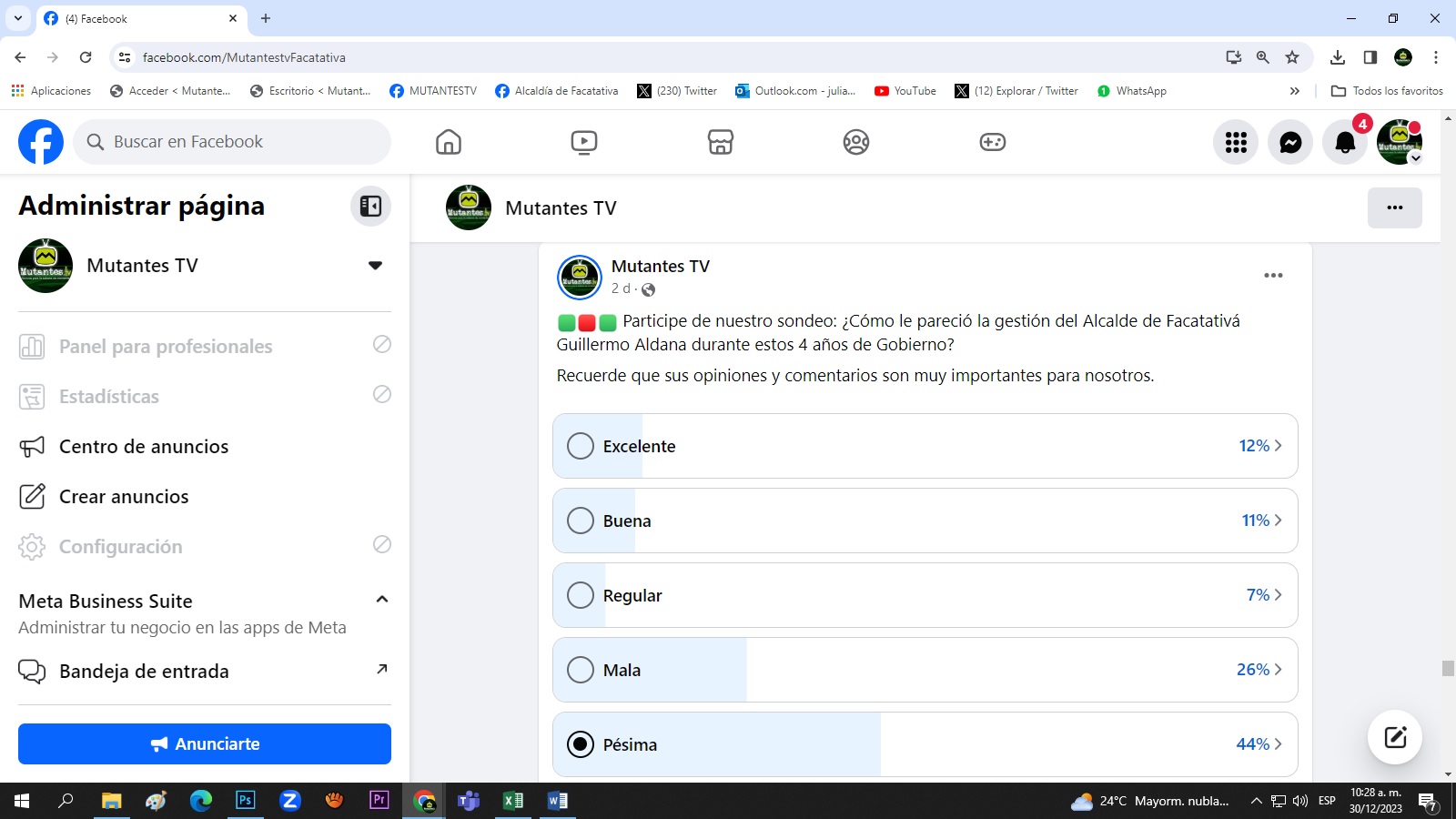Viewport: 1456px width, 819px height.
Task: Collapse the Administrar página sidebar
Action: pos(370,207)
